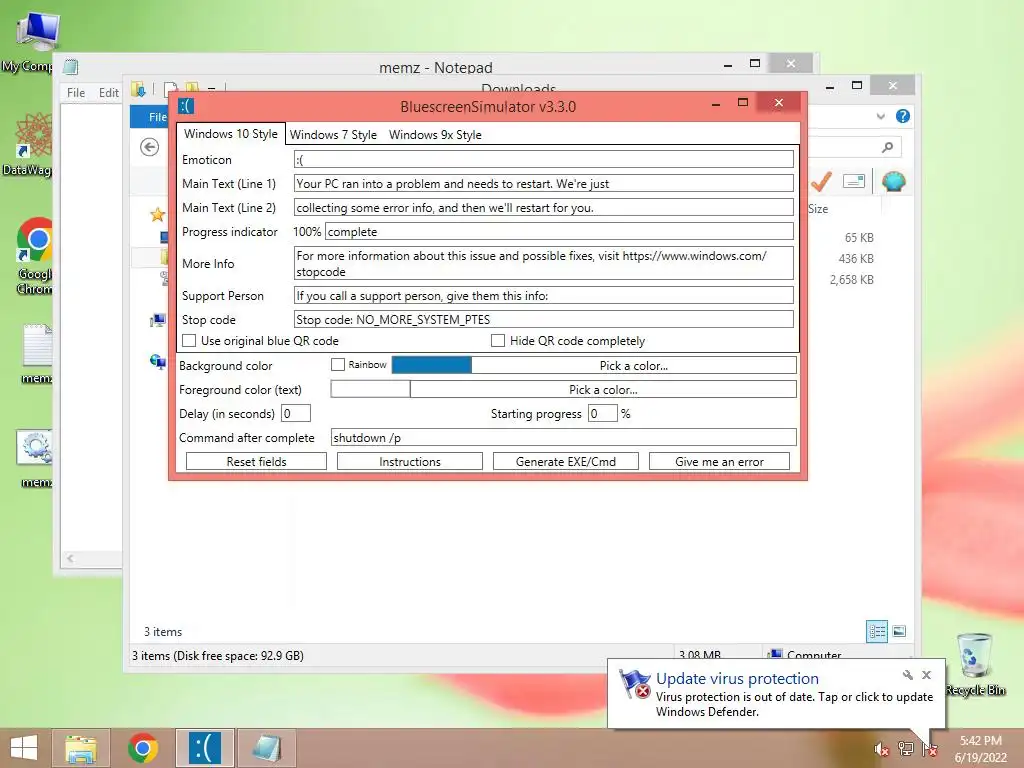Click Notepad taskbar button

pos(267,748)
